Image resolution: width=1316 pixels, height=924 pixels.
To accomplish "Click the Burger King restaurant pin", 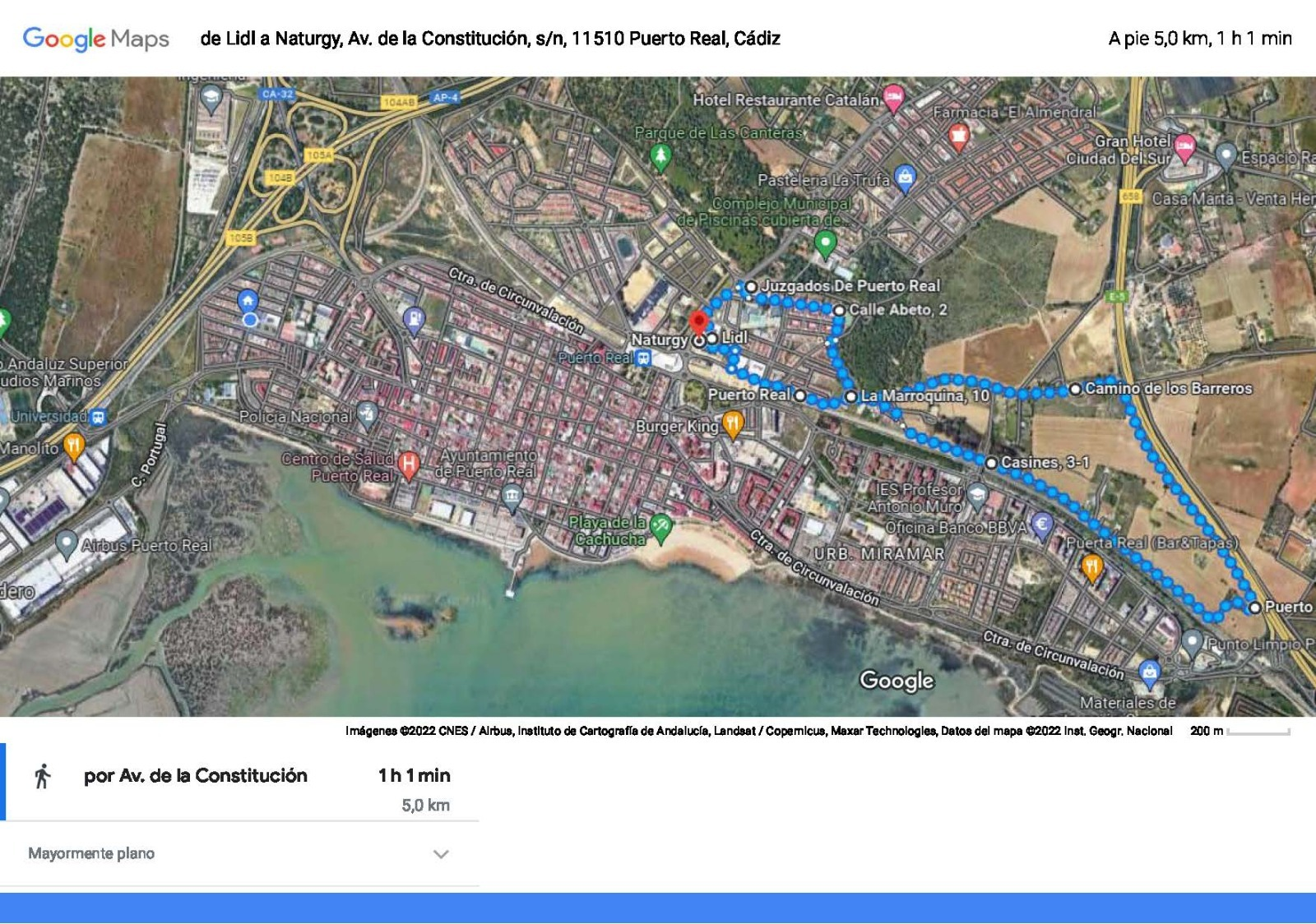I will pyautogui.click(x=732, y=424).
